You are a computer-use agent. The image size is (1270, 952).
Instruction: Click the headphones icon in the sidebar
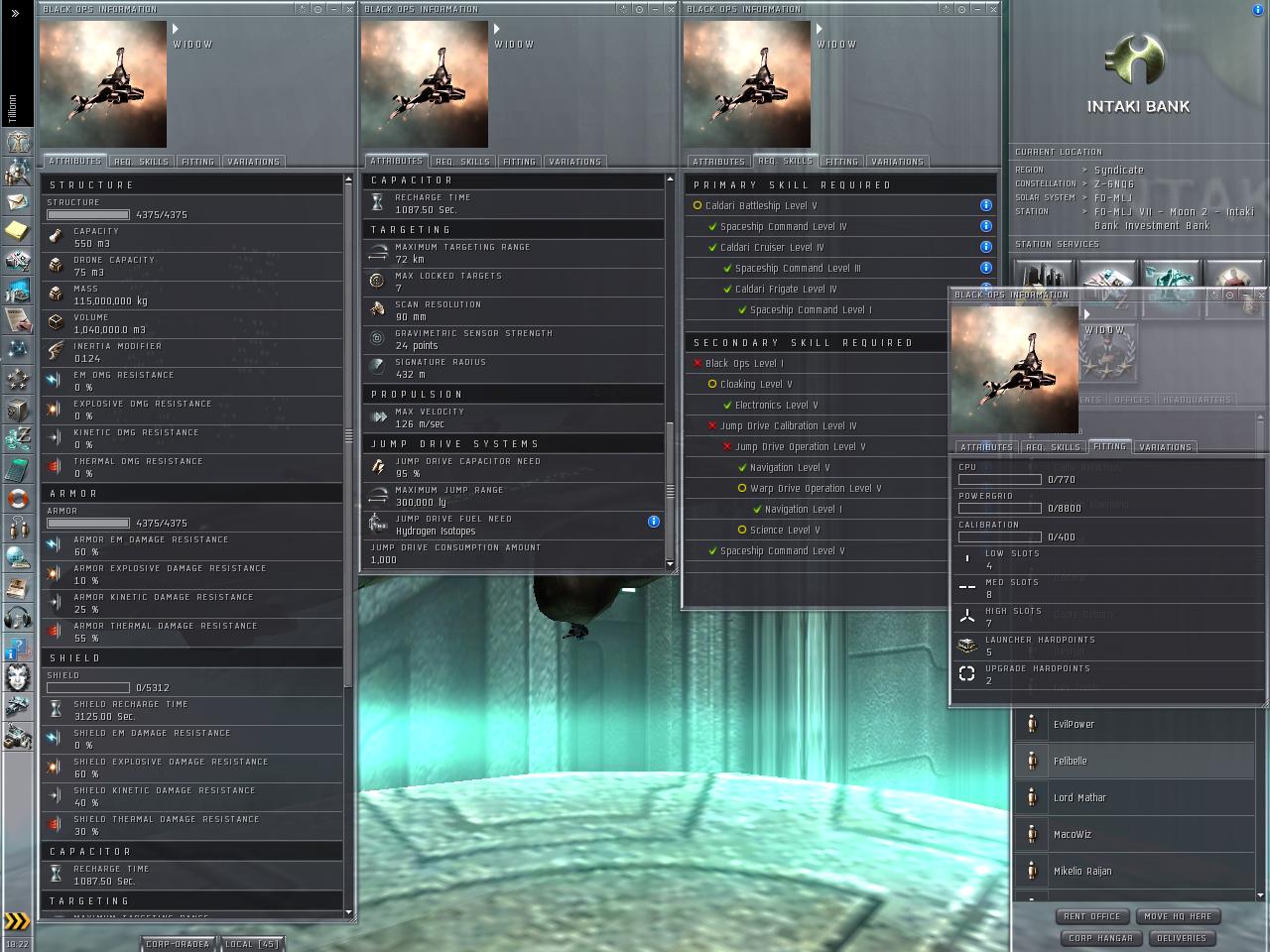coord(17,617)
